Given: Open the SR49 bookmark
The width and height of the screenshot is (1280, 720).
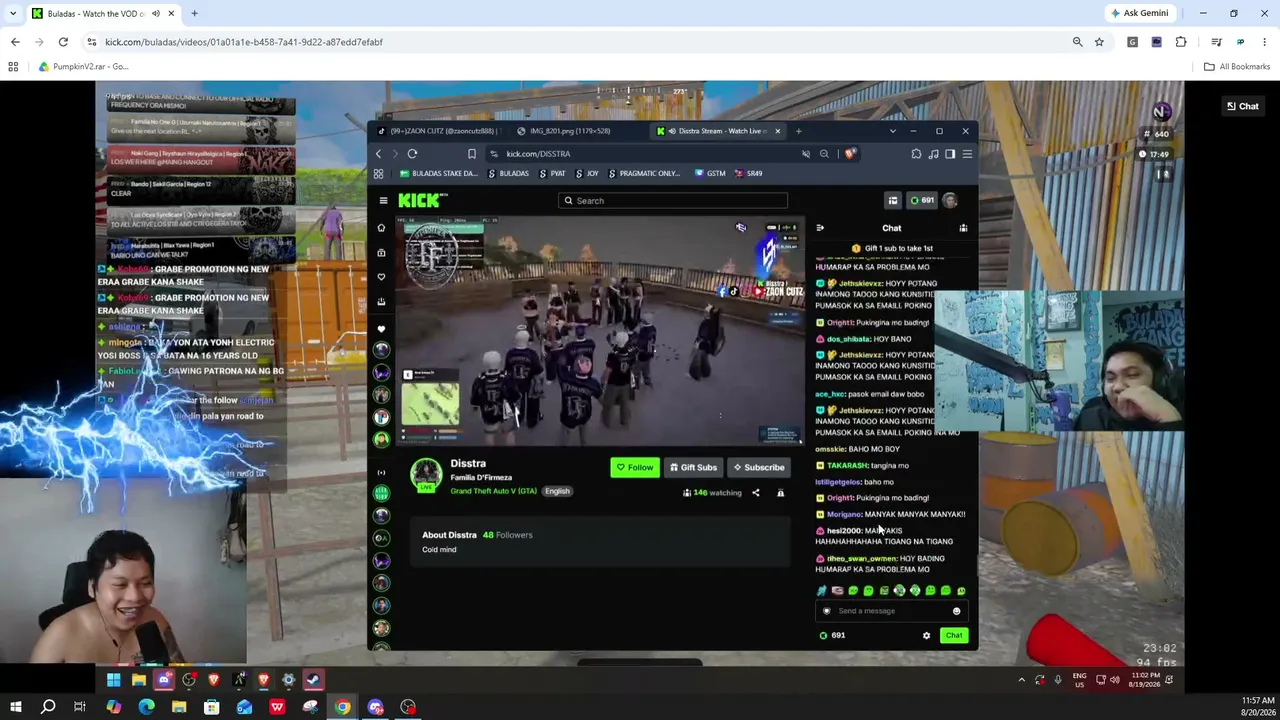Looking at the screenshot, I should [x=749, y=173].
